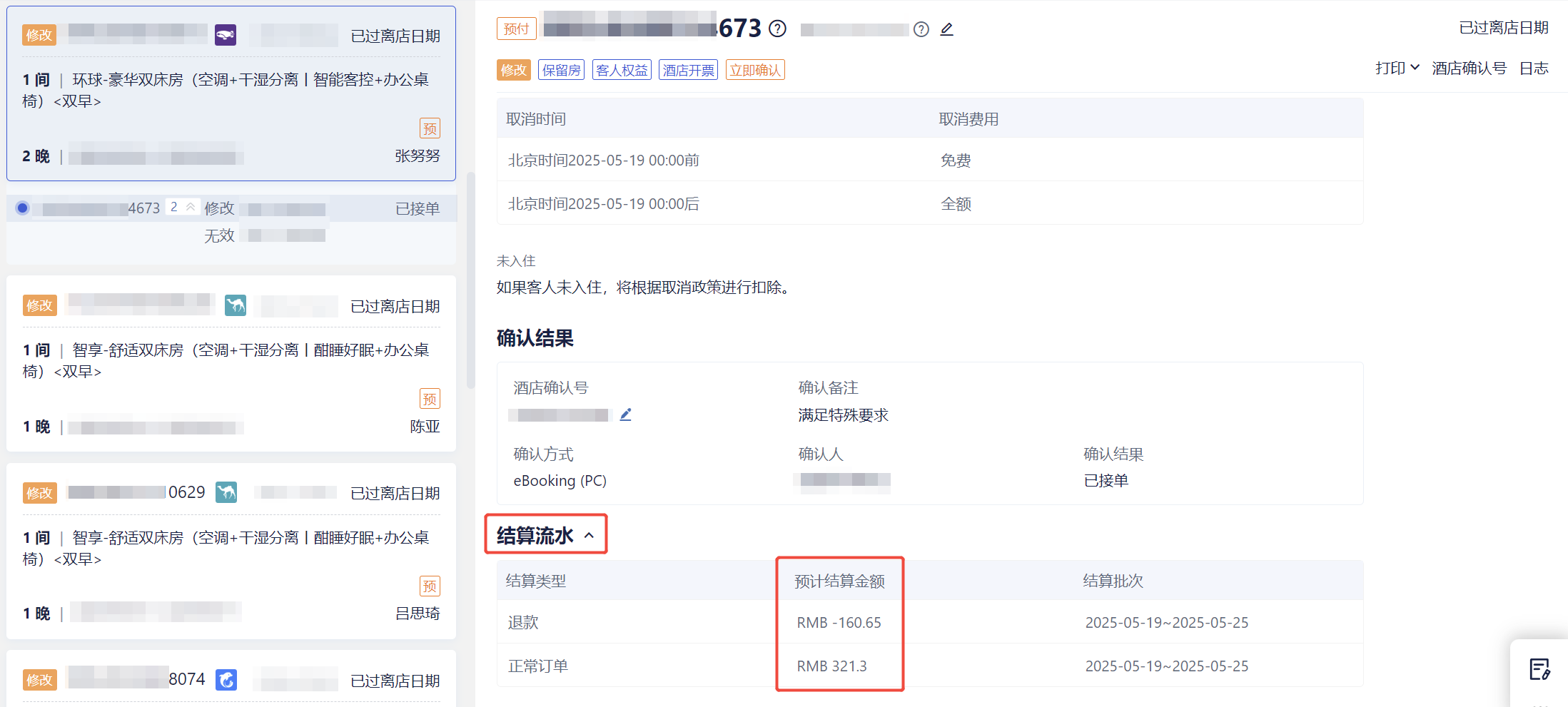The width and height of the screenshot is (1568, 707).
Task: Open the second help icon left of the header pencil
Action: [x=921, y=29]
